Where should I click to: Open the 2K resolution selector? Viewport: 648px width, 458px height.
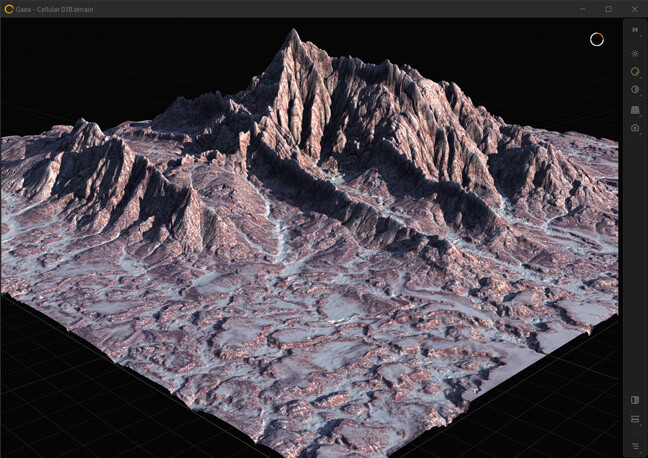click(634, 31)
